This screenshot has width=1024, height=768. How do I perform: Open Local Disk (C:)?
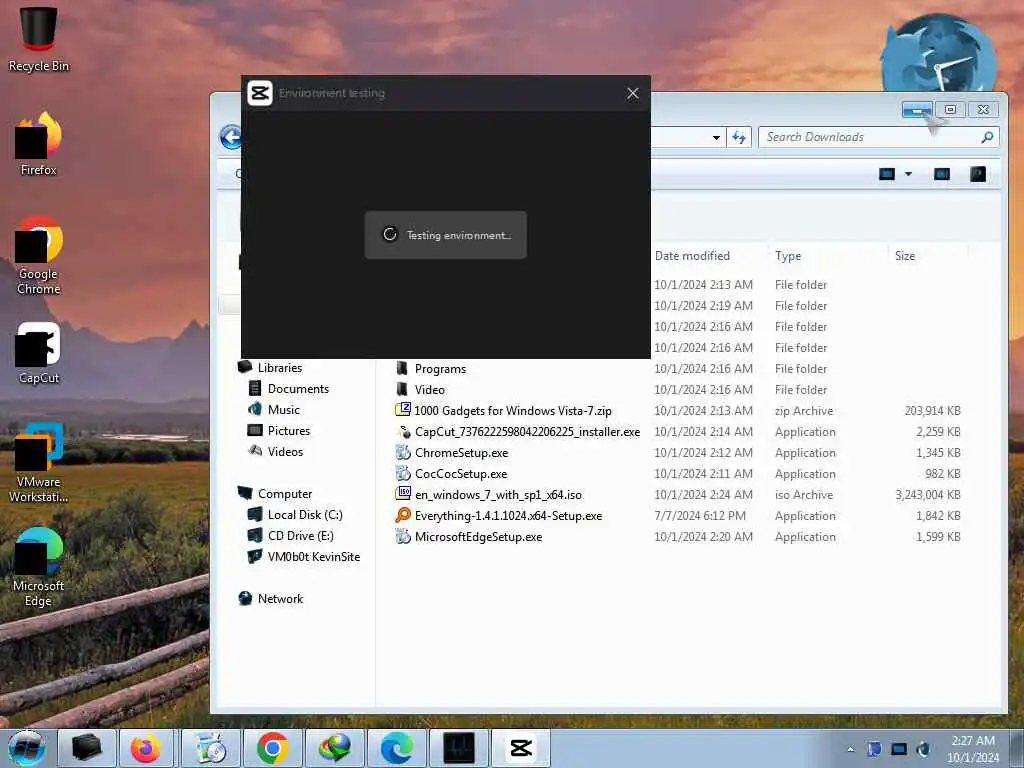[x=295, y=515]
